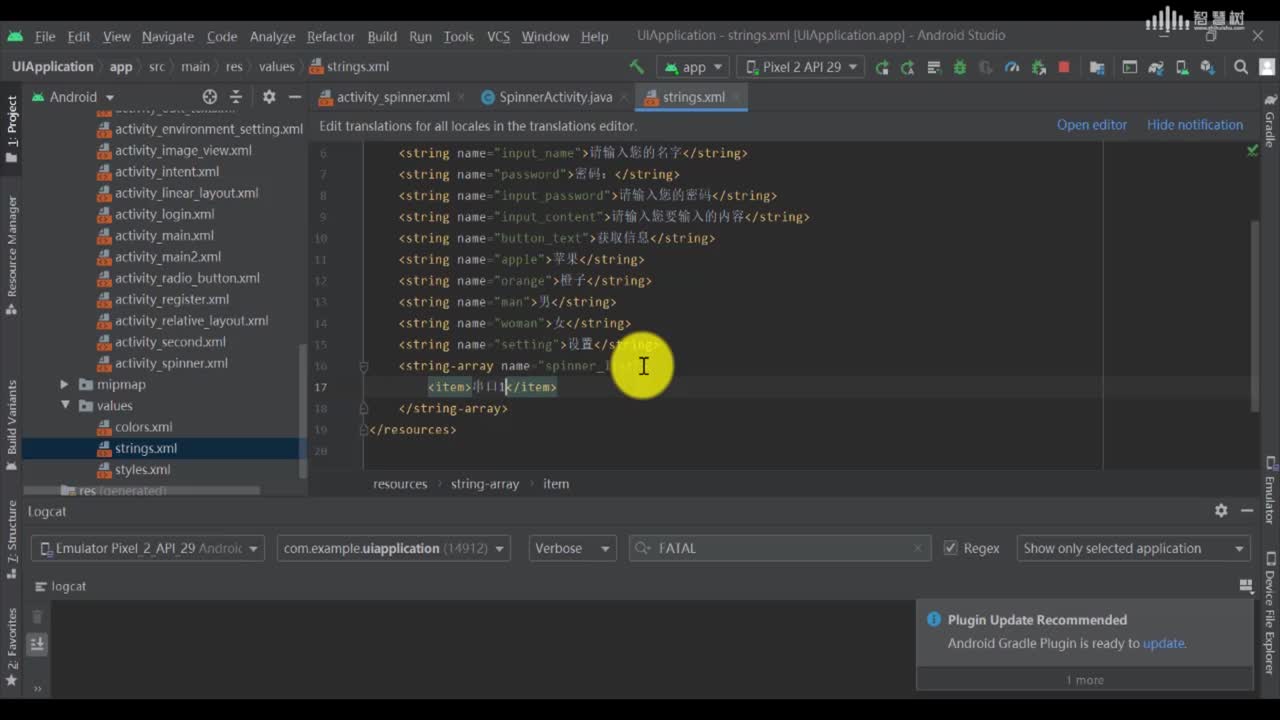
Task: Open the VCS menu
Action: [x=498, y=36]
